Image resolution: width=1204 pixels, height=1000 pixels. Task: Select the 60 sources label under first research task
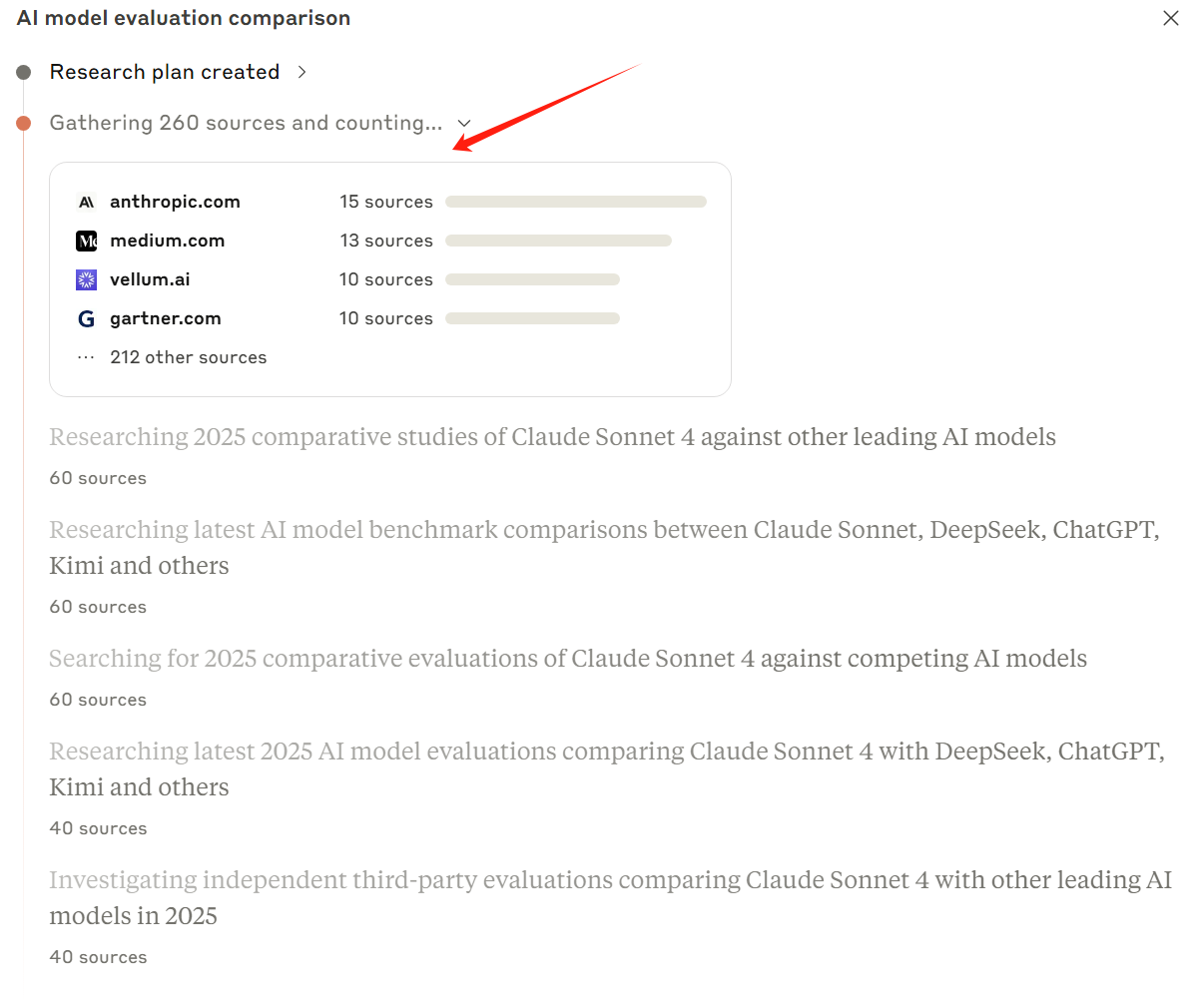[97, 478]
